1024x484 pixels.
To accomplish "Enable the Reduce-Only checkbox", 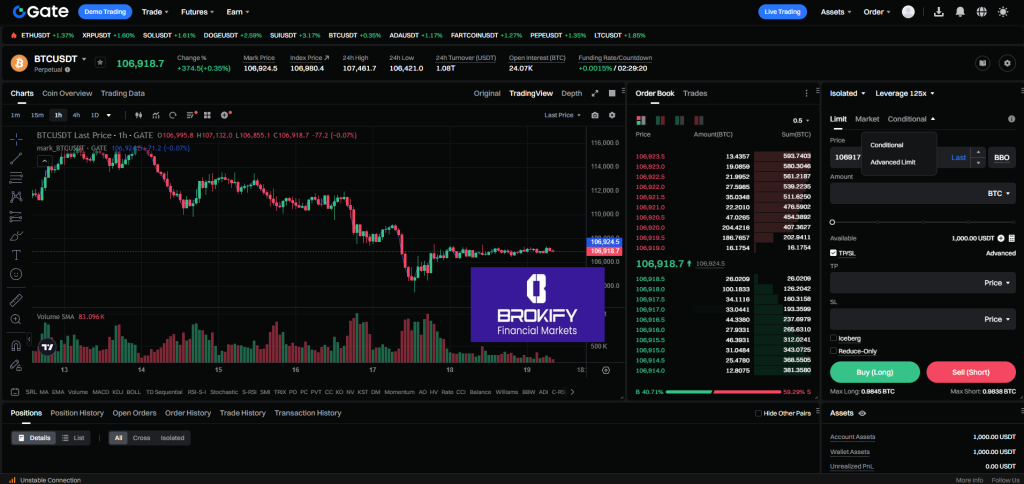I will click(x=833, y=351).
